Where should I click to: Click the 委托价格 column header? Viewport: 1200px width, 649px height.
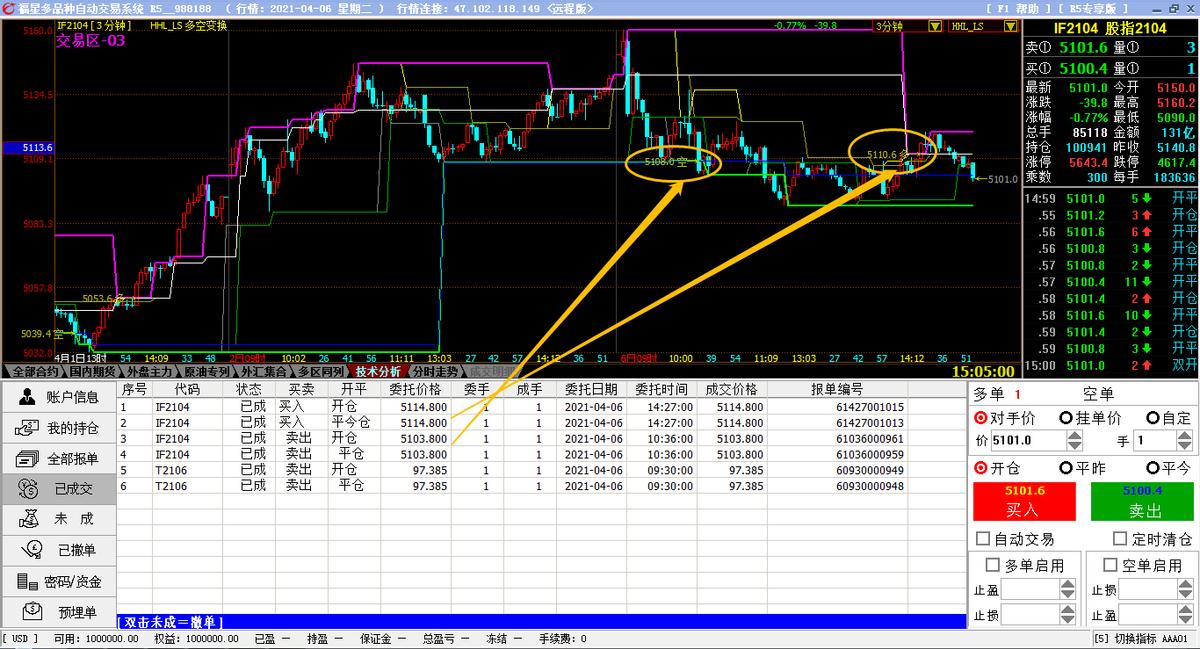[x=414, y=389]
